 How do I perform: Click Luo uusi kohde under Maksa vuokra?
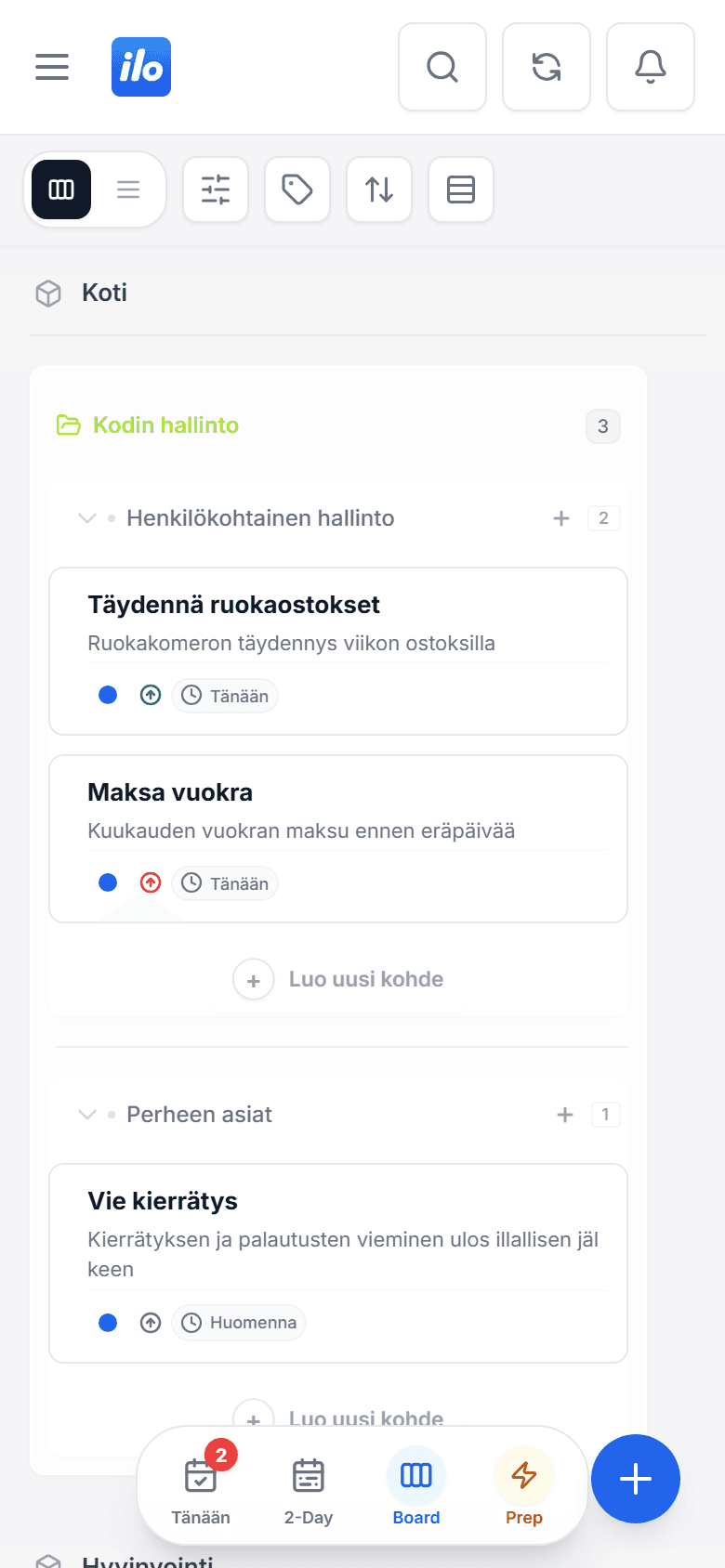338,980
